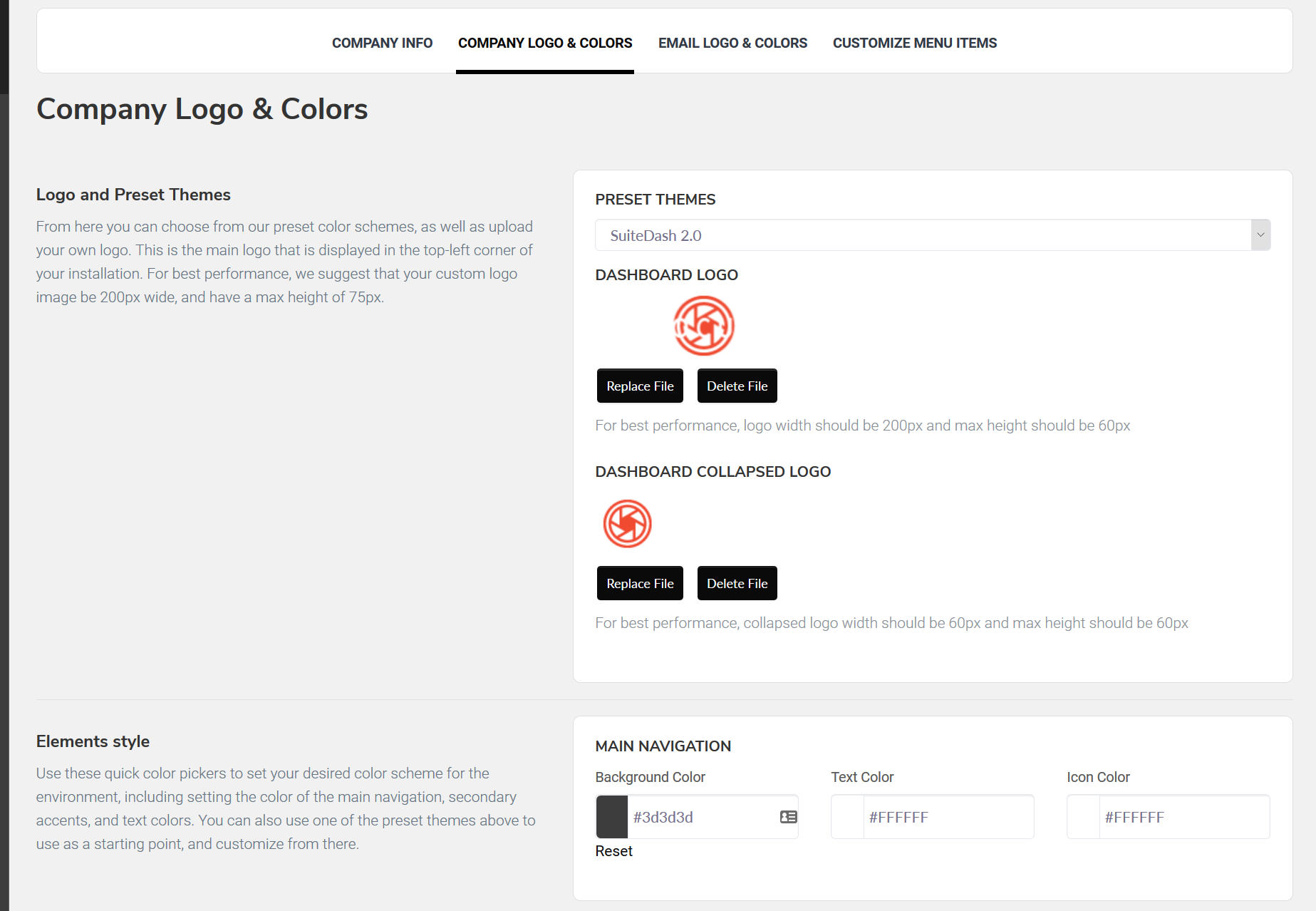The width and height of the screenshot is (1316, 911).
Task: Open the Icon Color swatch
Action: 1084,817
